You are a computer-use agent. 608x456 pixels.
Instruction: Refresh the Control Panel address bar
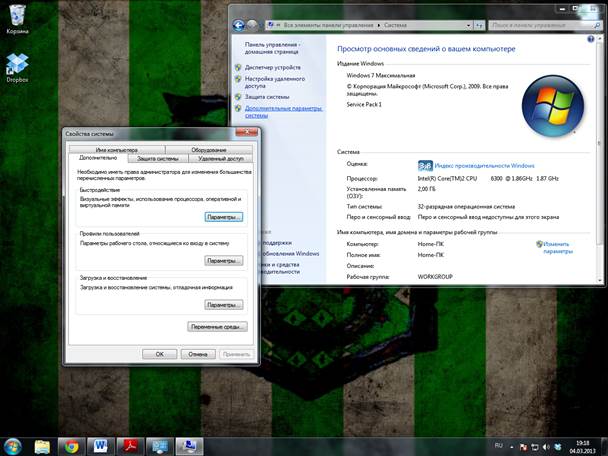tap(480, 26)
